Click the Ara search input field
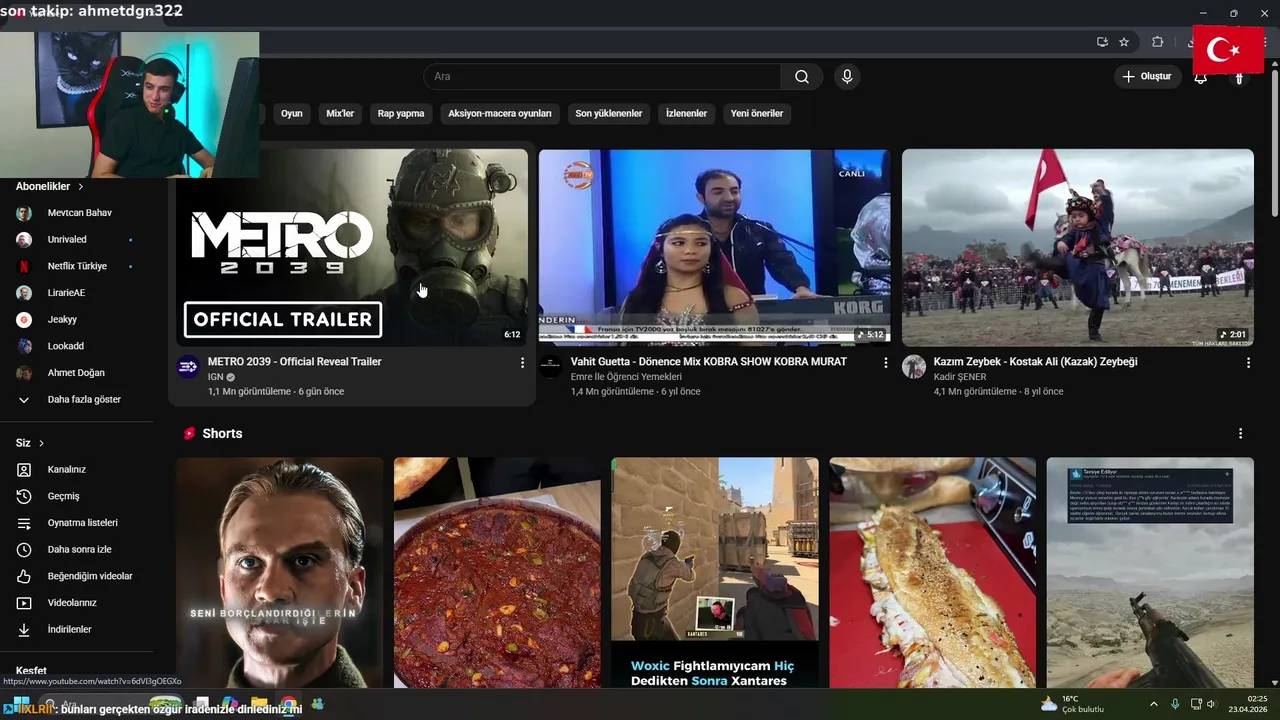The width and height of the screenshot is (1280, 720). [x=602, y=77]
